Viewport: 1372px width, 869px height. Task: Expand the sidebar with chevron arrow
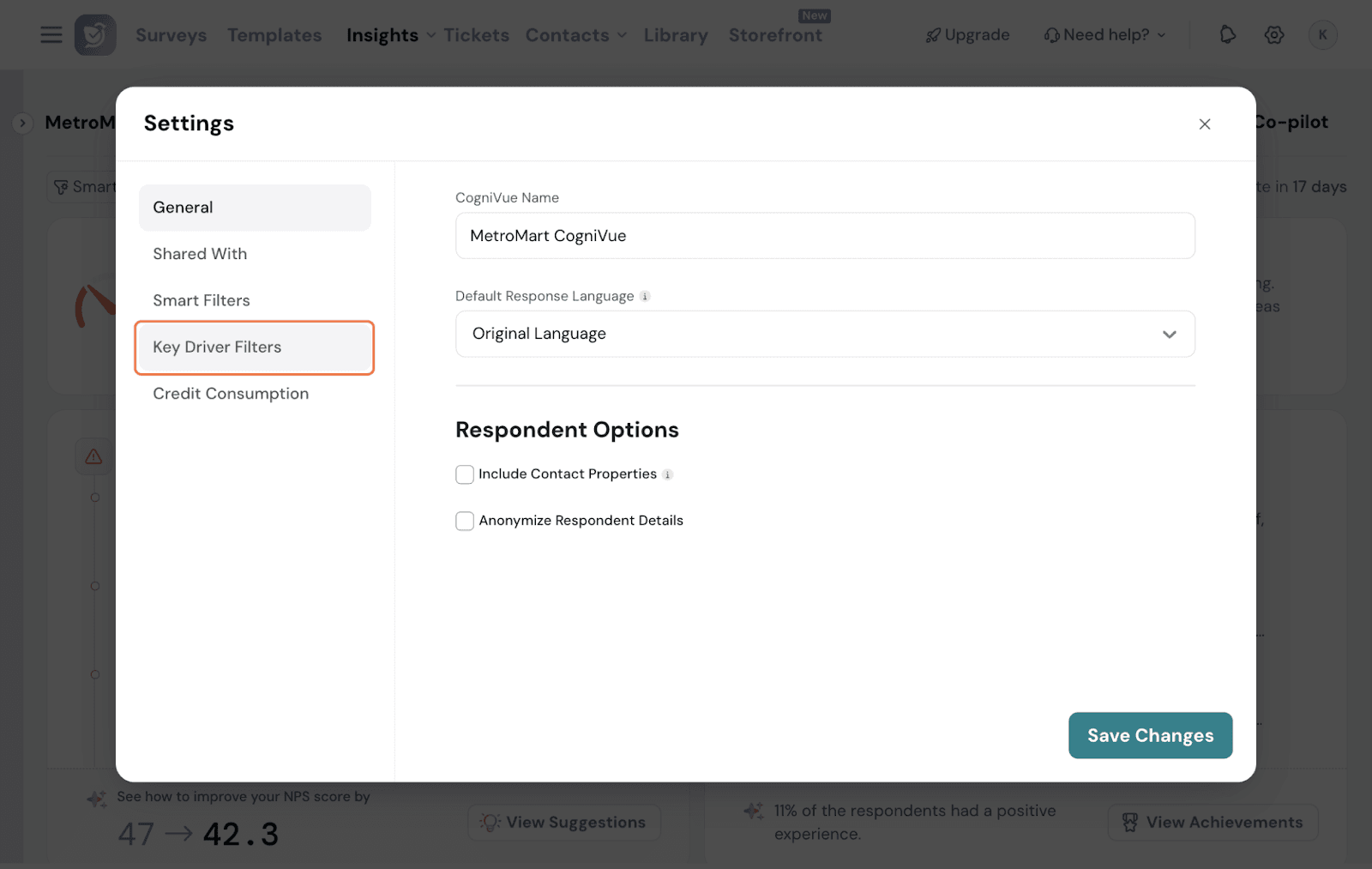(x=22, y=123)
